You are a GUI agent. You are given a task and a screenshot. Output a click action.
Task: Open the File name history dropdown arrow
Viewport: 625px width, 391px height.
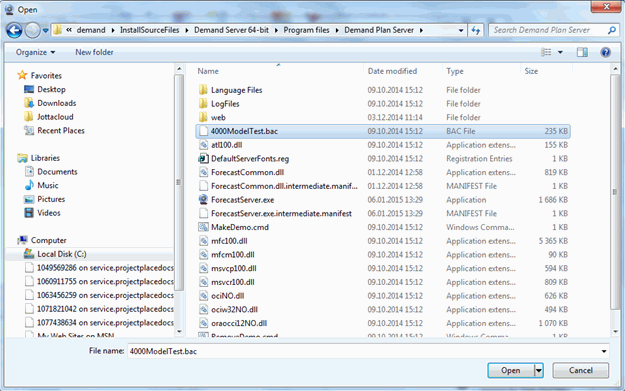604,351
